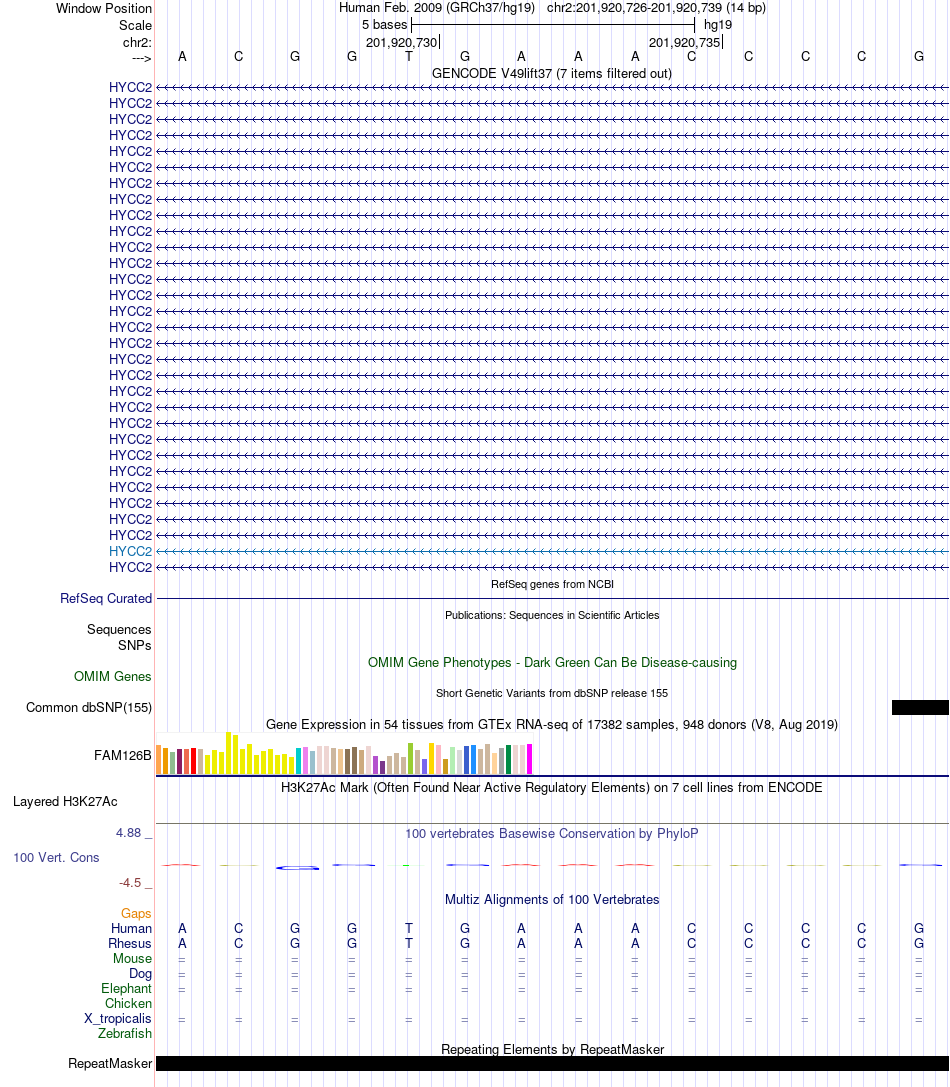Click the Sequences track label
The height and width of the screenshot is (1087, 950).
pos(119,629)
